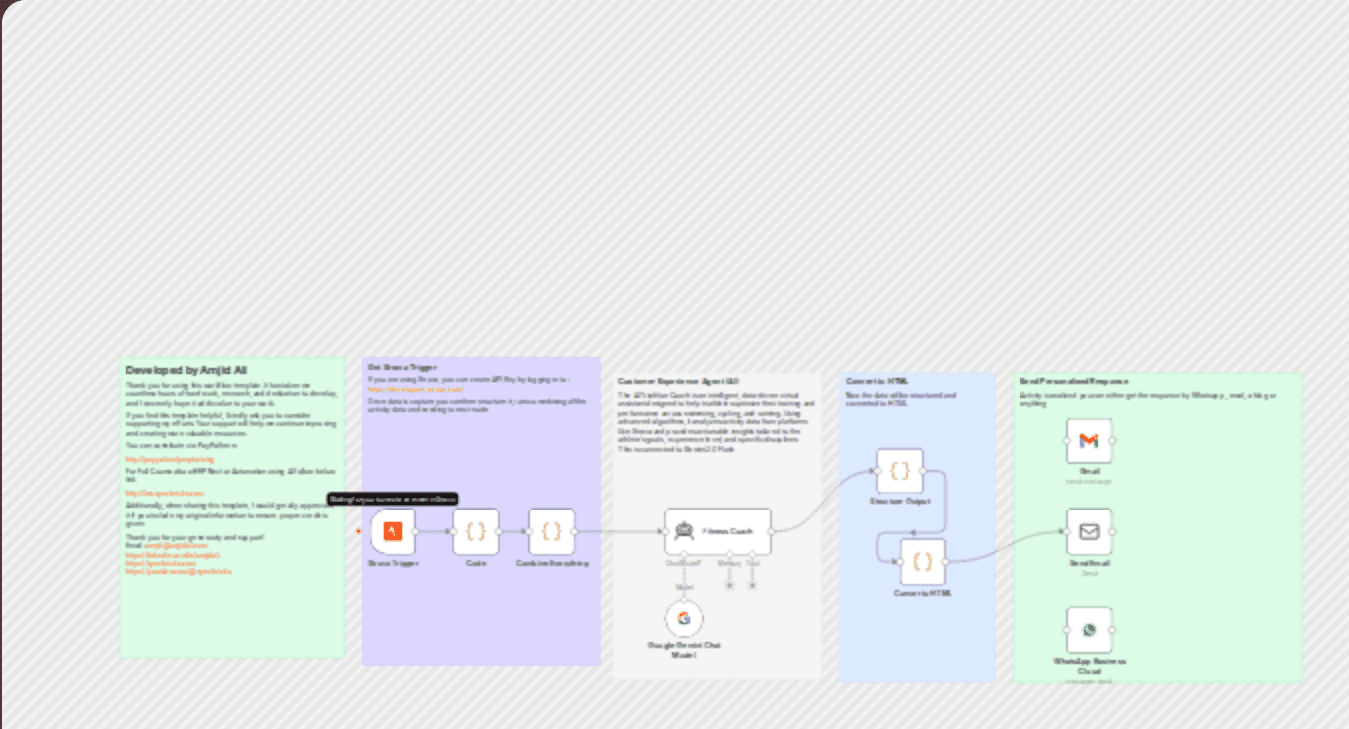The height and width of the screenshot is (729, 1349).
Task: Select the Gmail node
Action: click(x=1089, y=440)
